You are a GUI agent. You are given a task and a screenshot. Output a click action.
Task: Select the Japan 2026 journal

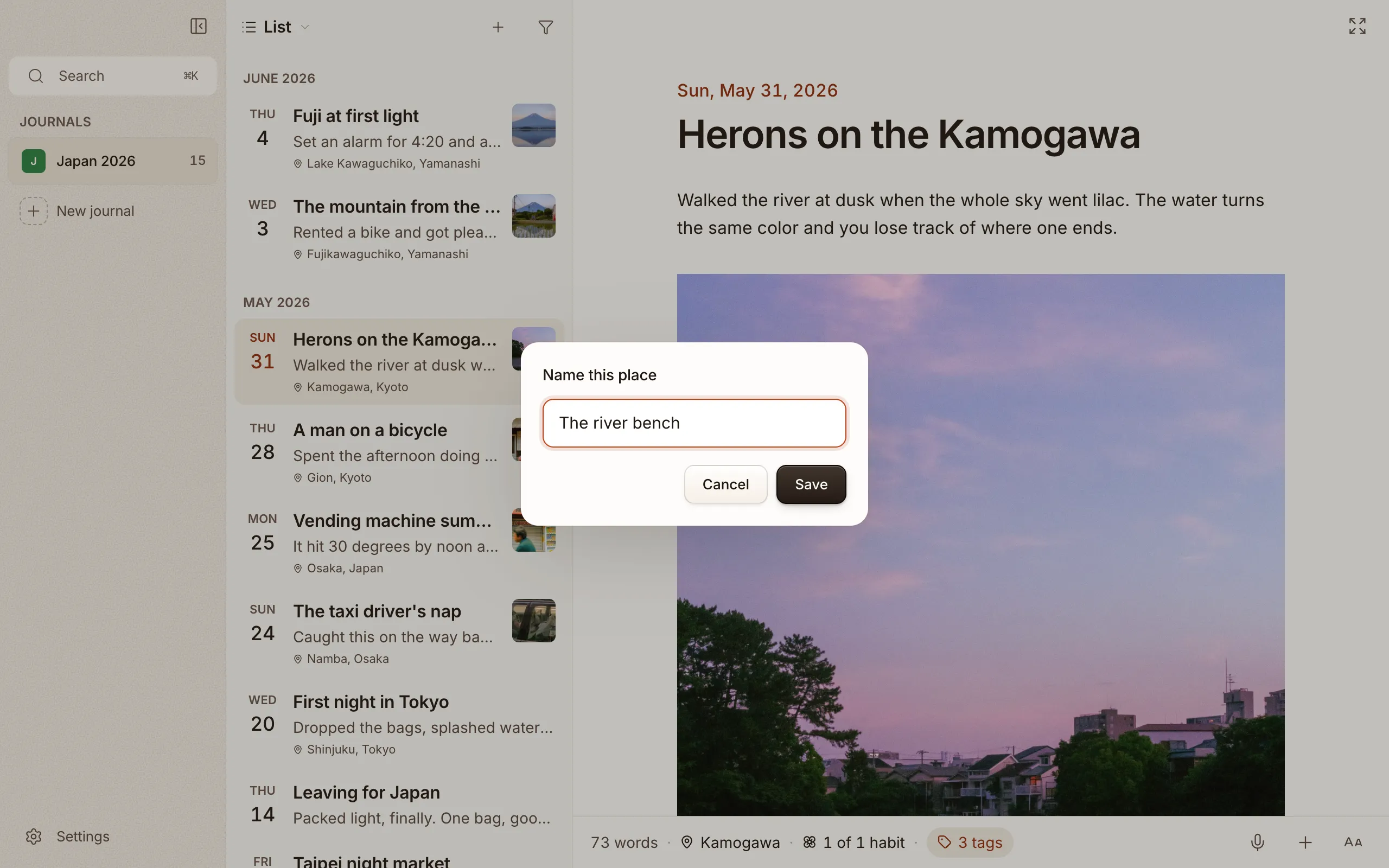(113, 161)
